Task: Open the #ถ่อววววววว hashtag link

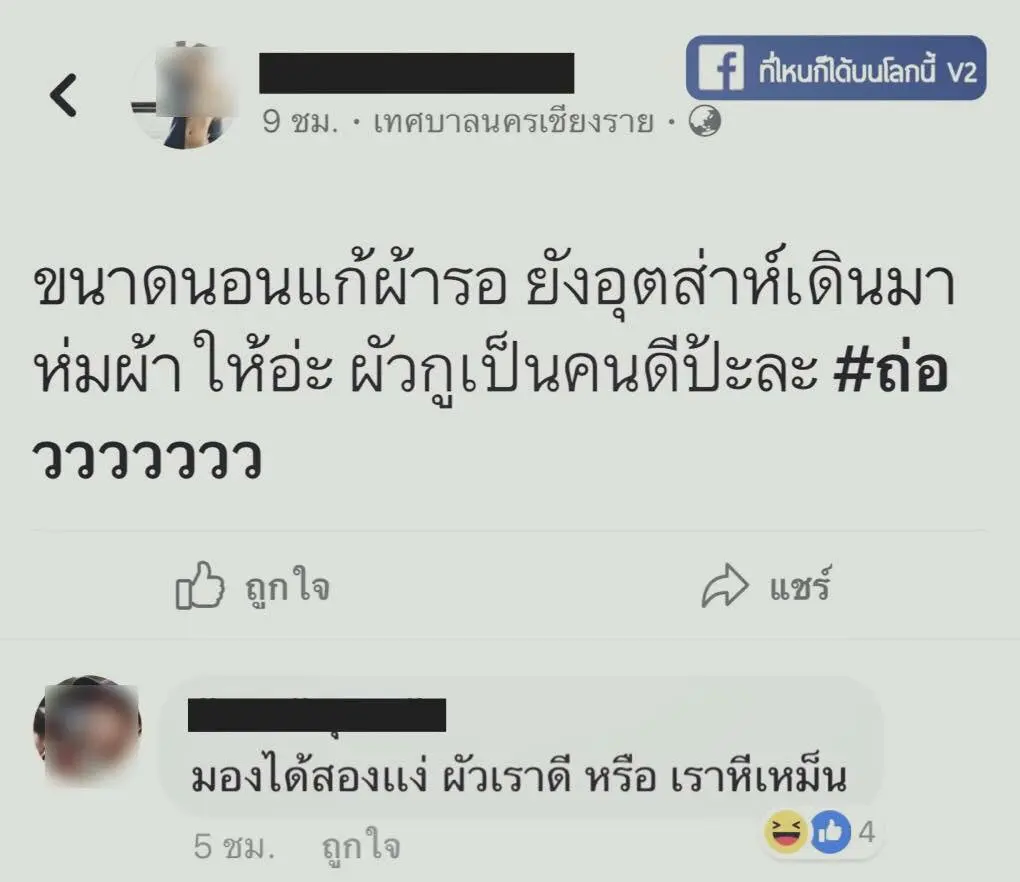Action: (x=490, y=414)
